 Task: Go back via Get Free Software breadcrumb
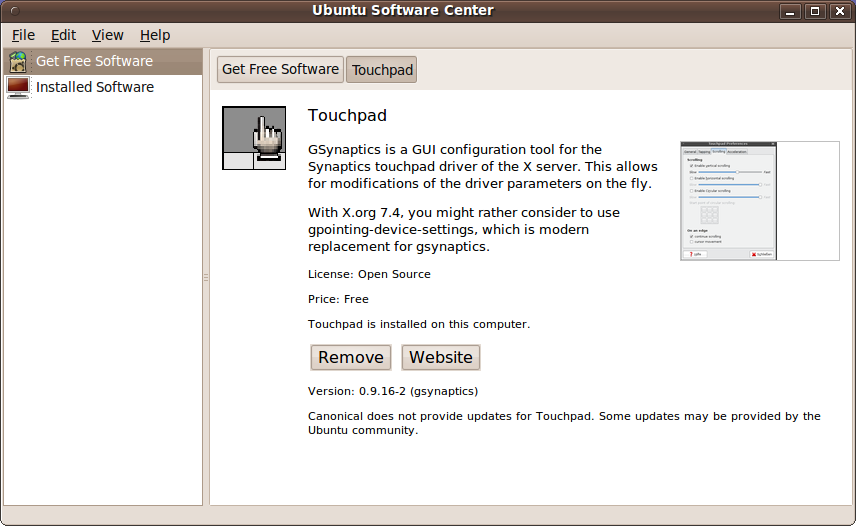point(280,69)
